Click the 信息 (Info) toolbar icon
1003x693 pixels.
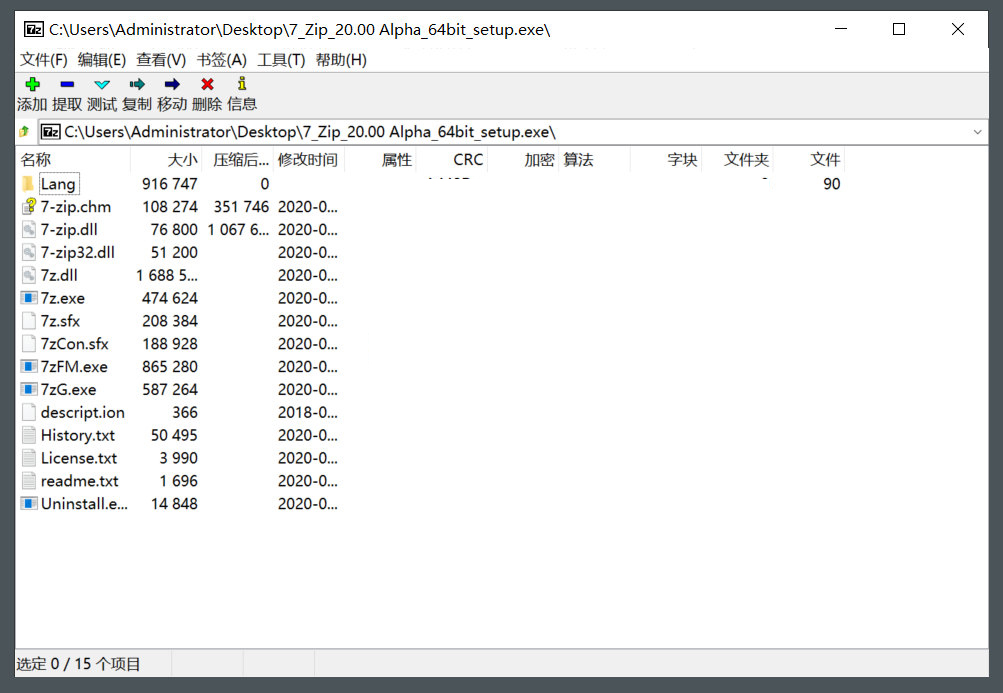pyautogui.click(x=241, y=85)
